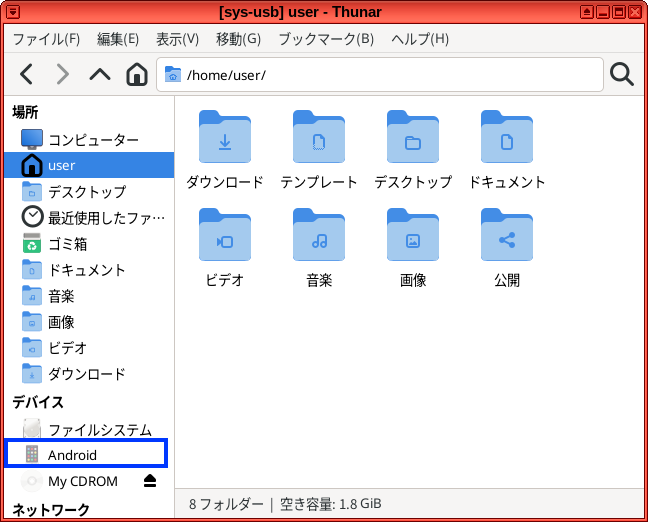Viewport: 648px width, 522px height.
Task: Click the status bar text 8 フォルダー
Action: coord(226,504)
